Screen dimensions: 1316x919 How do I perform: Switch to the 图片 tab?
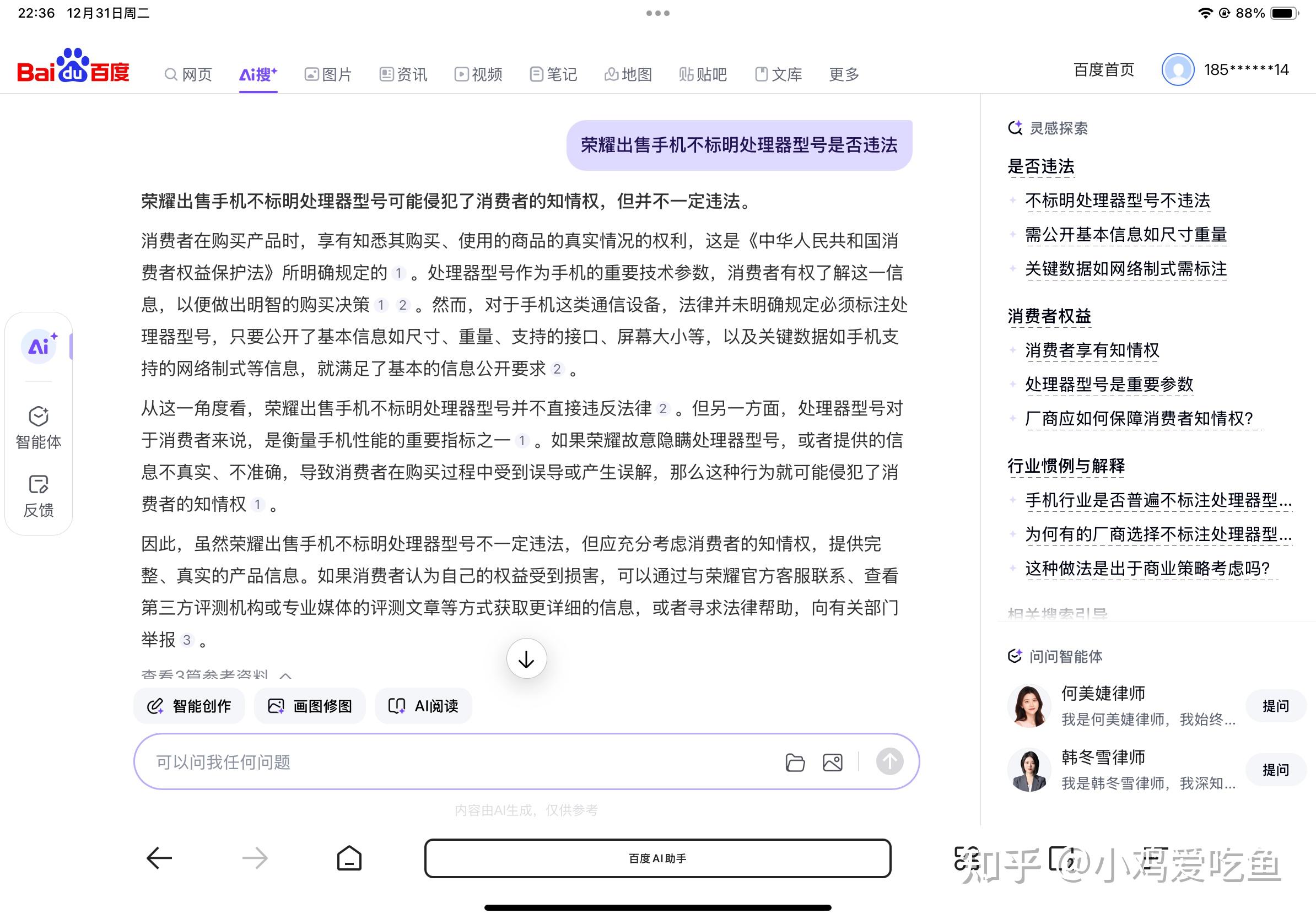(x=328, y=74)
